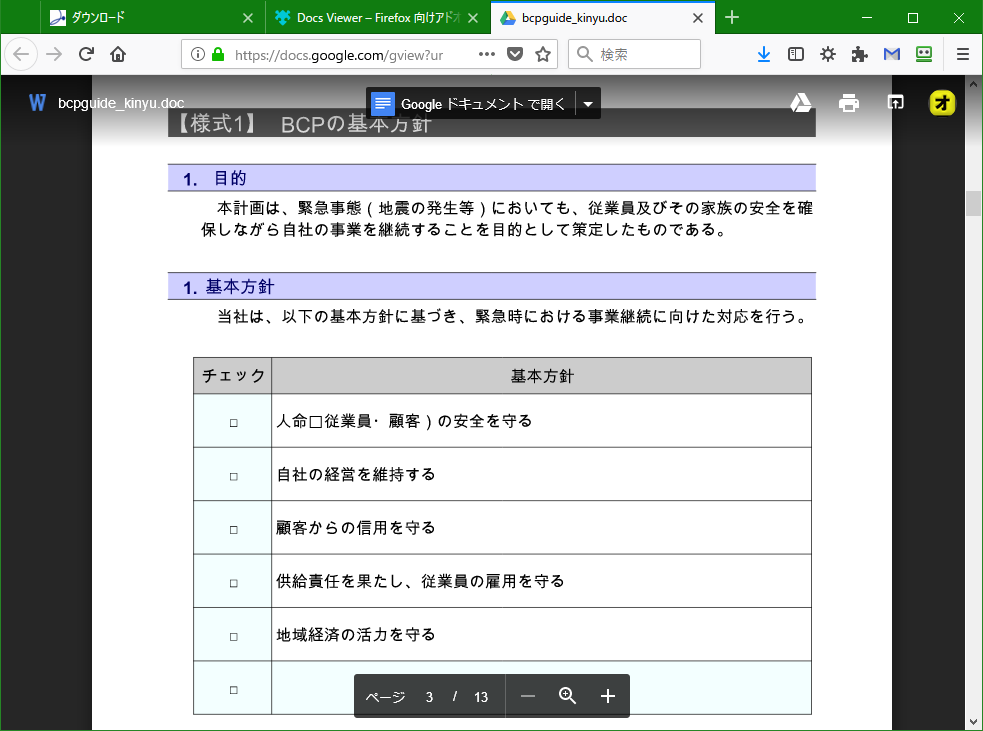
Task: Open the puzzle-piece add-ons icon
Action: 859,55
